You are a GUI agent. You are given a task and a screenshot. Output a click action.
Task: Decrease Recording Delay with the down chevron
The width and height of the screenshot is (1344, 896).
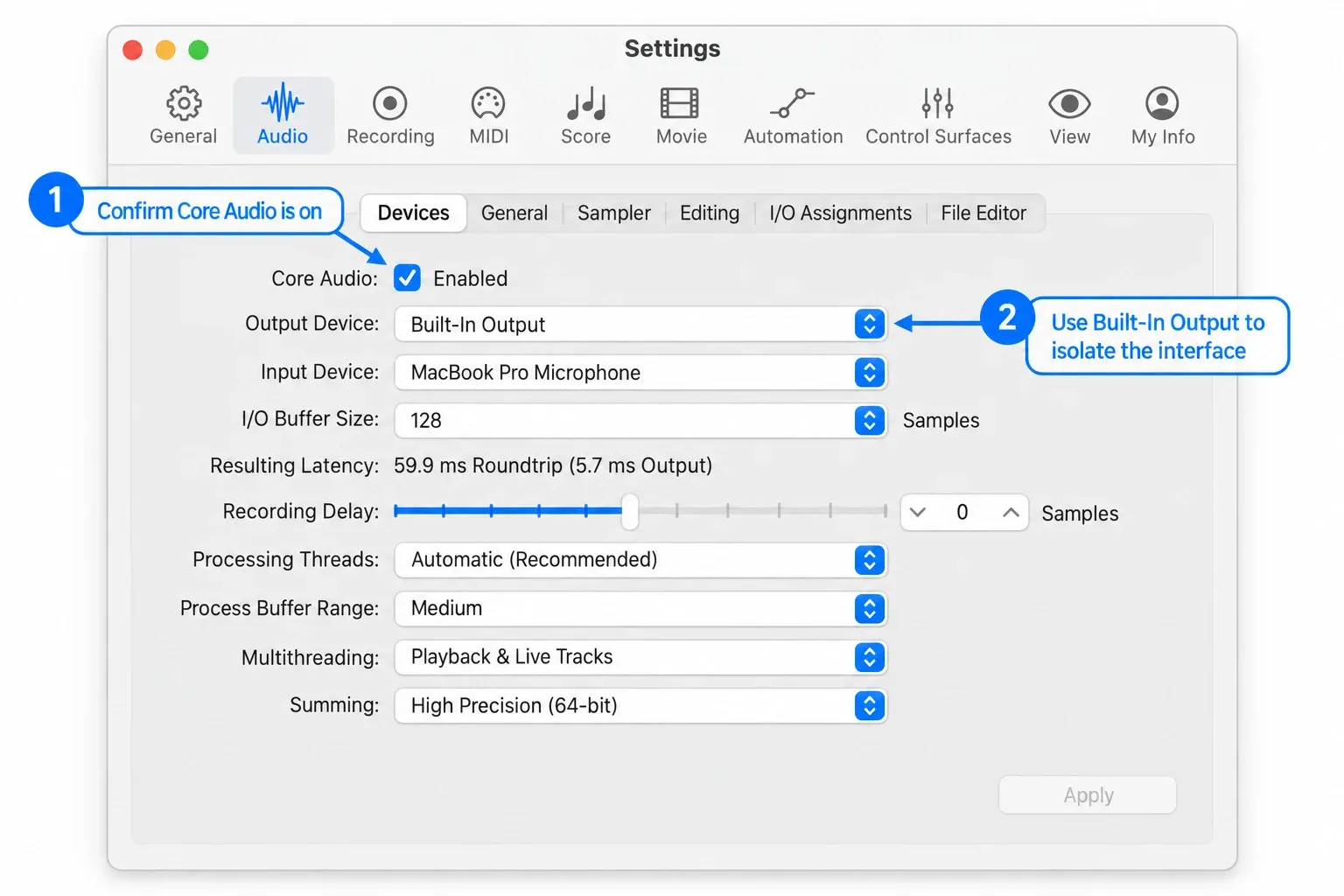[x=918, y=513]
